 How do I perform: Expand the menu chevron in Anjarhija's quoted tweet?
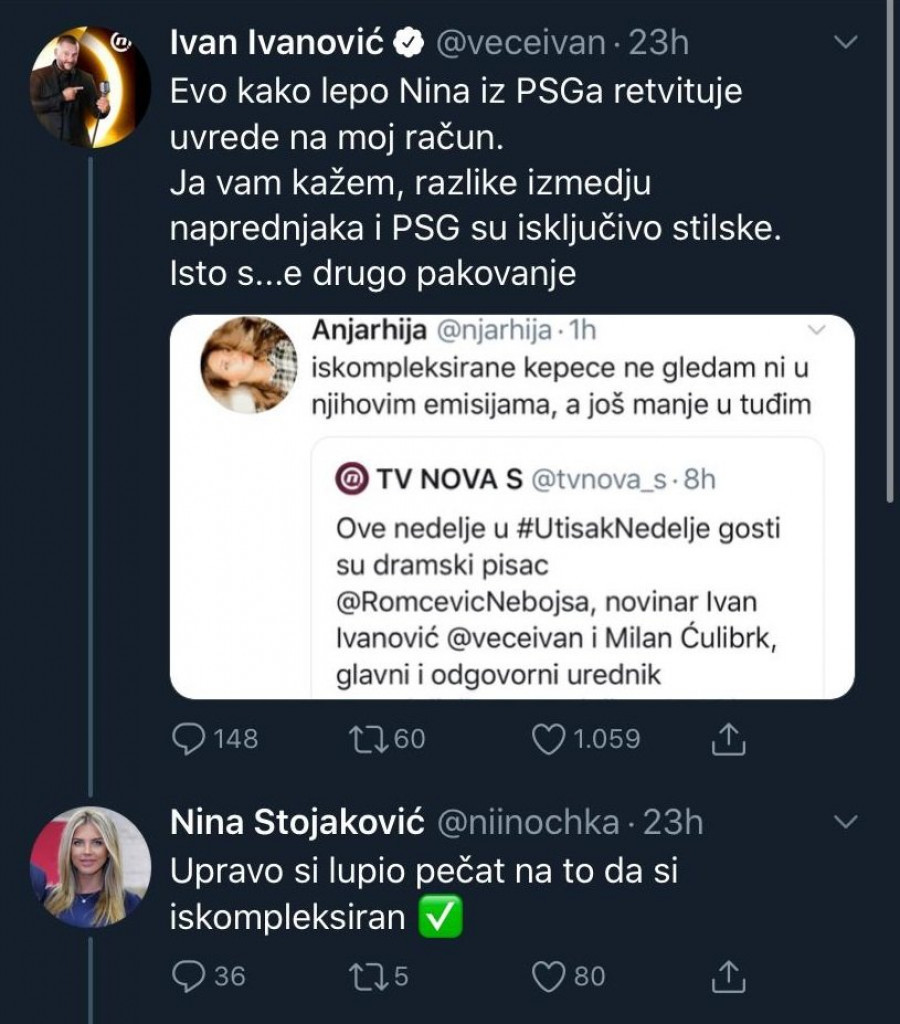(x=817, y=329)
